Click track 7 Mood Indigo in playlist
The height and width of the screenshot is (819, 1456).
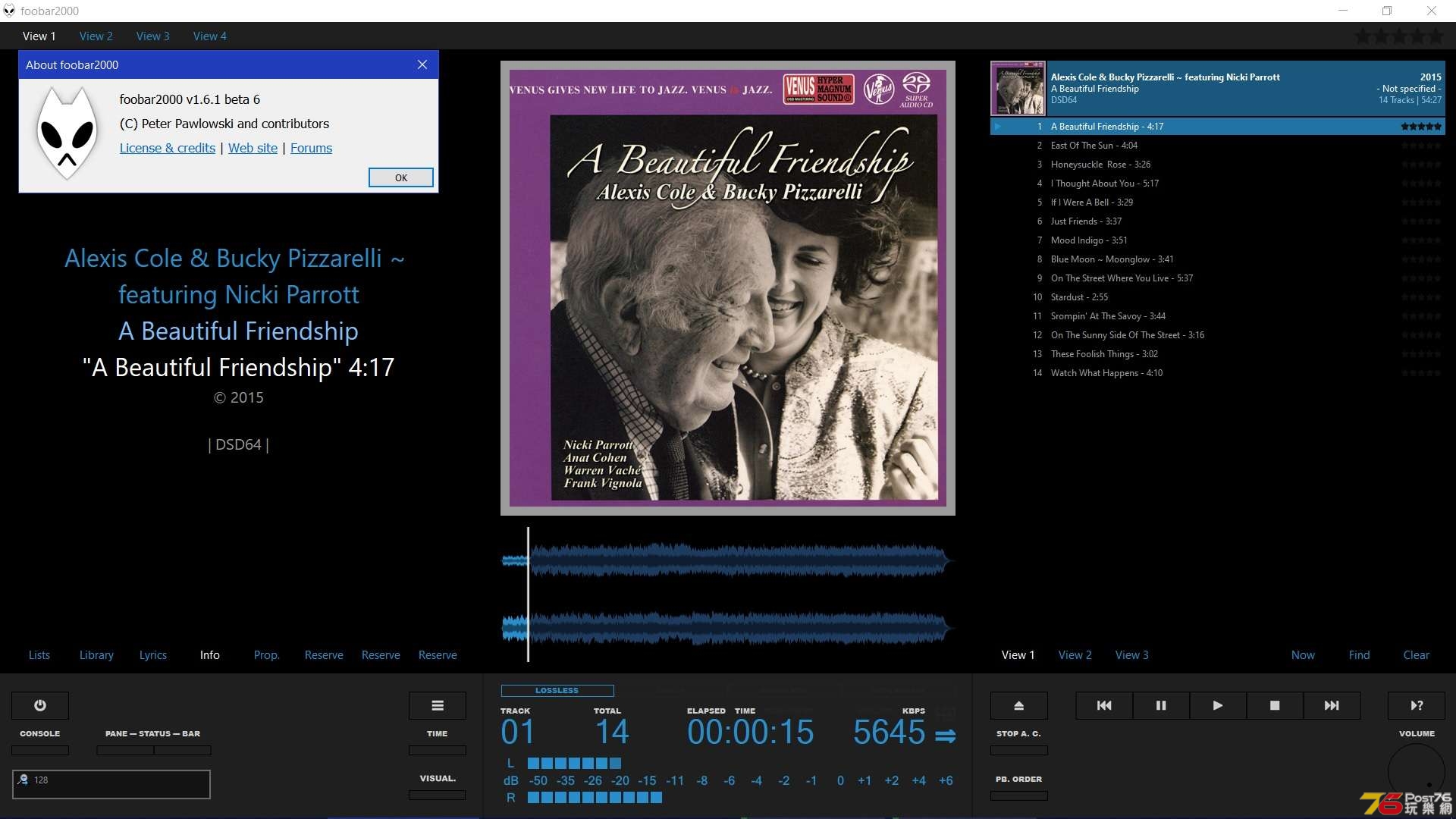pos(1088,240)
